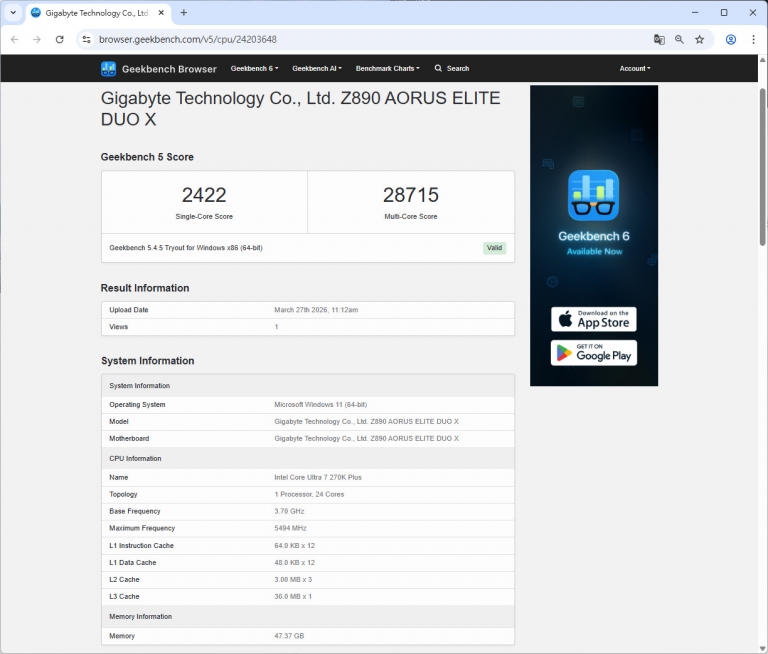Image resolution: width=768 pixels, height=654 pixels.
Task: Open the Account dropdown menu
Action: pyautogui.click(x=635, y=69)
